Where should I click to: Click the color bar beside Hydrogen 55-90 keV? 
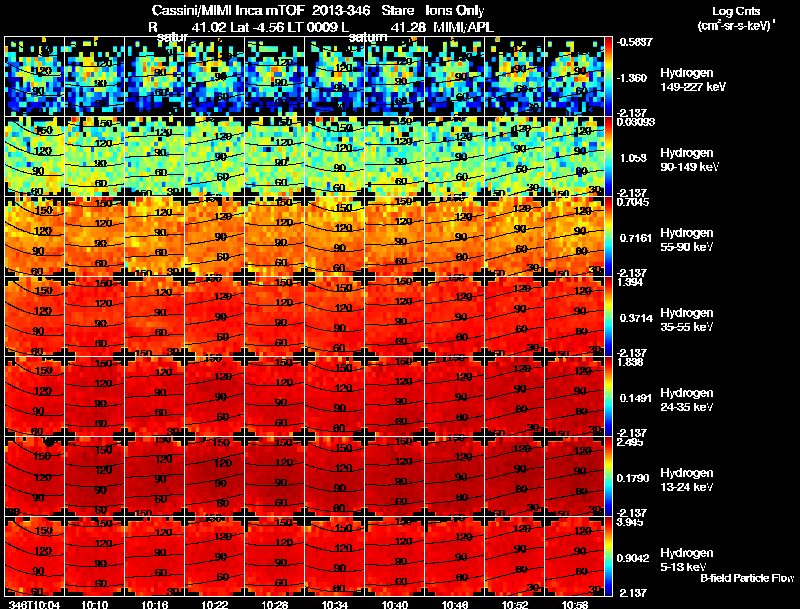609,237
